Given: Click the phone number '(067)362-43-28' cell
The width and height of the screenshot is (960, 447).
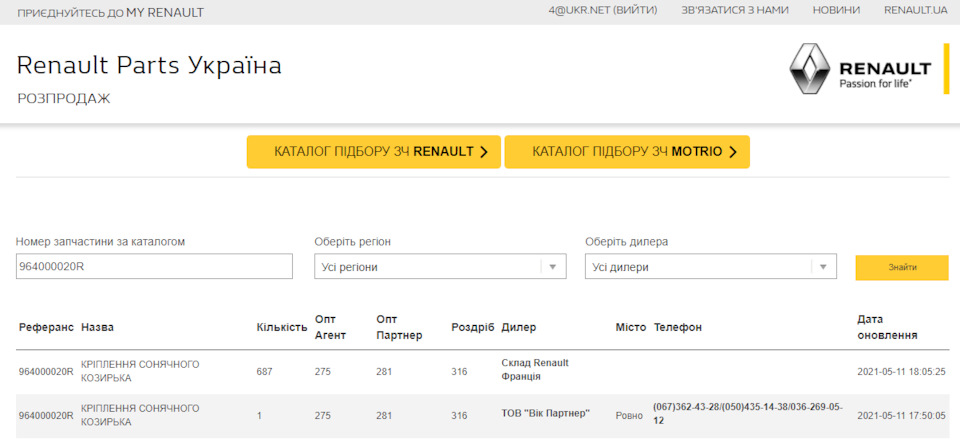Looking at the screenshot, I should (748, 414).
